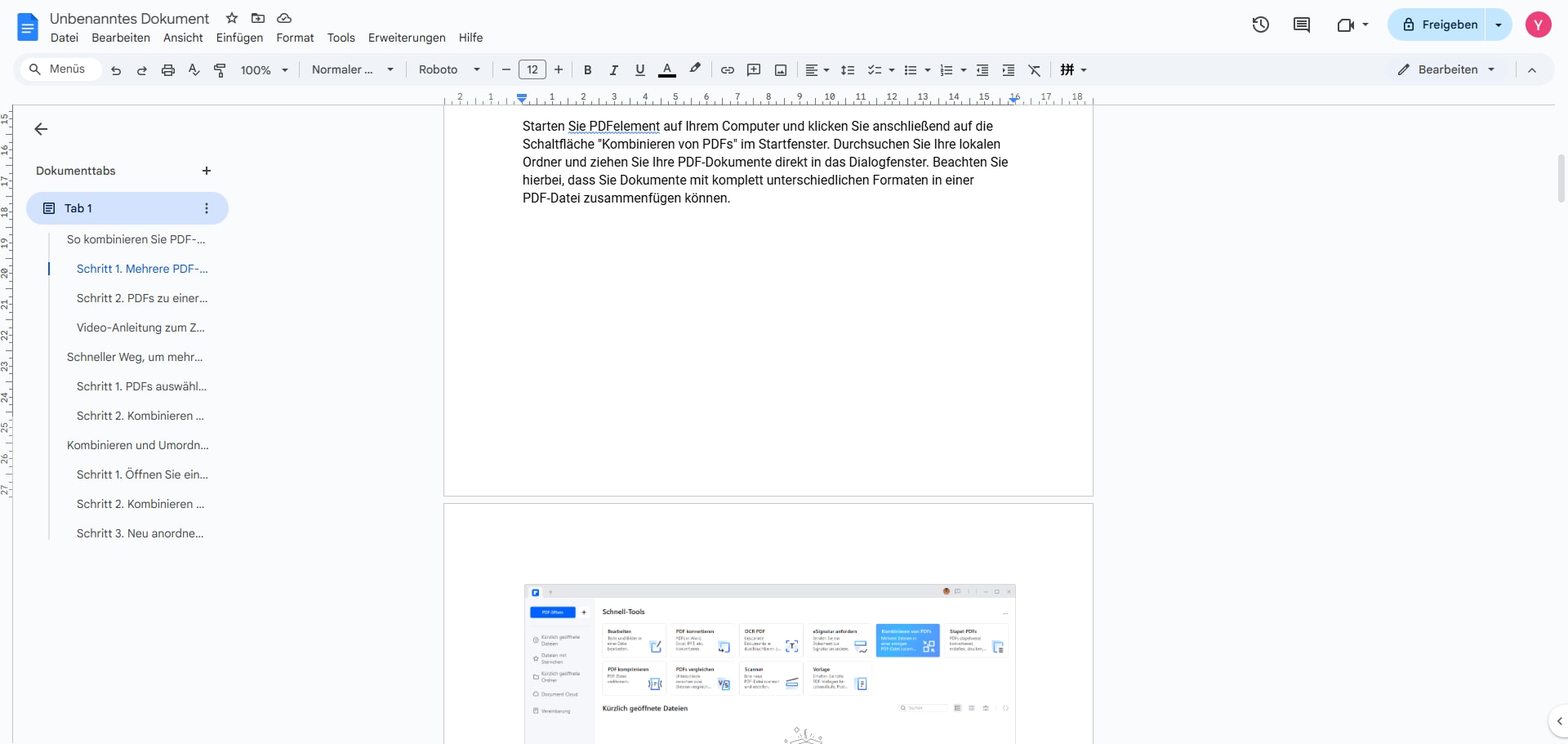Click the Google Docs home icon
1568x744 pixels.
pos(28,27)
